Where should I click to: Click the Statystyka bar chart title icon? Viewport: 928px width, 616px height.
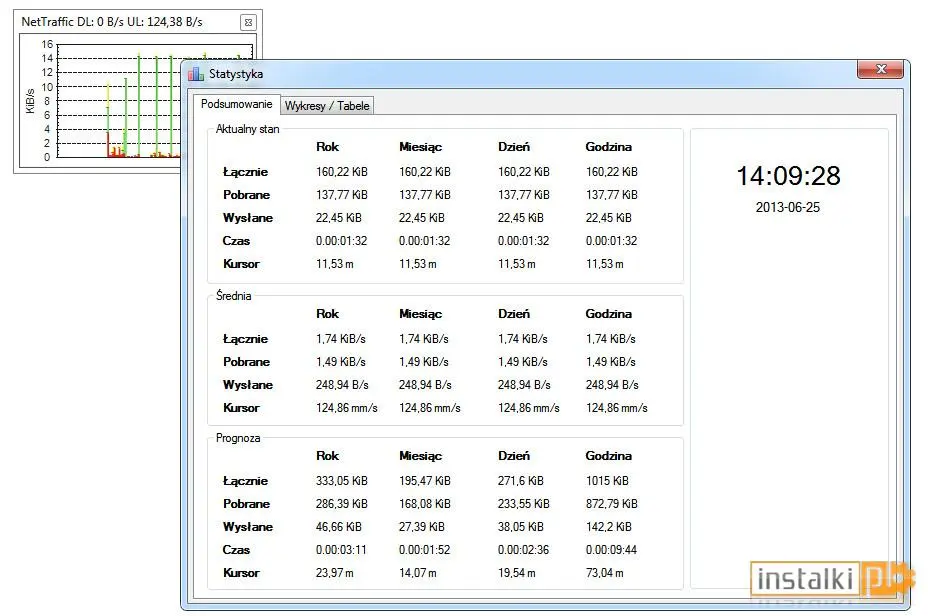click(196, 74)
